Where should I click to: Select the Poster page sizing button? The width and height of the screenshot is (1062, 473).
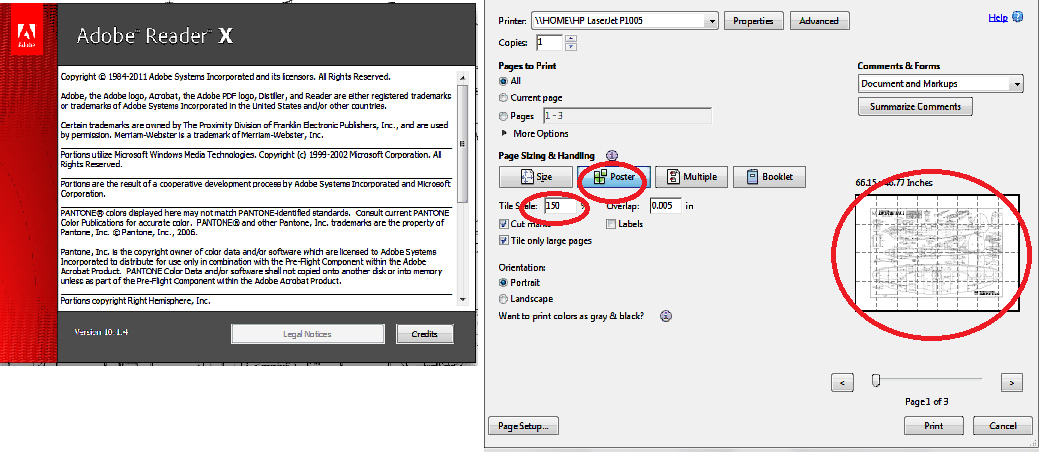point(614,177)
